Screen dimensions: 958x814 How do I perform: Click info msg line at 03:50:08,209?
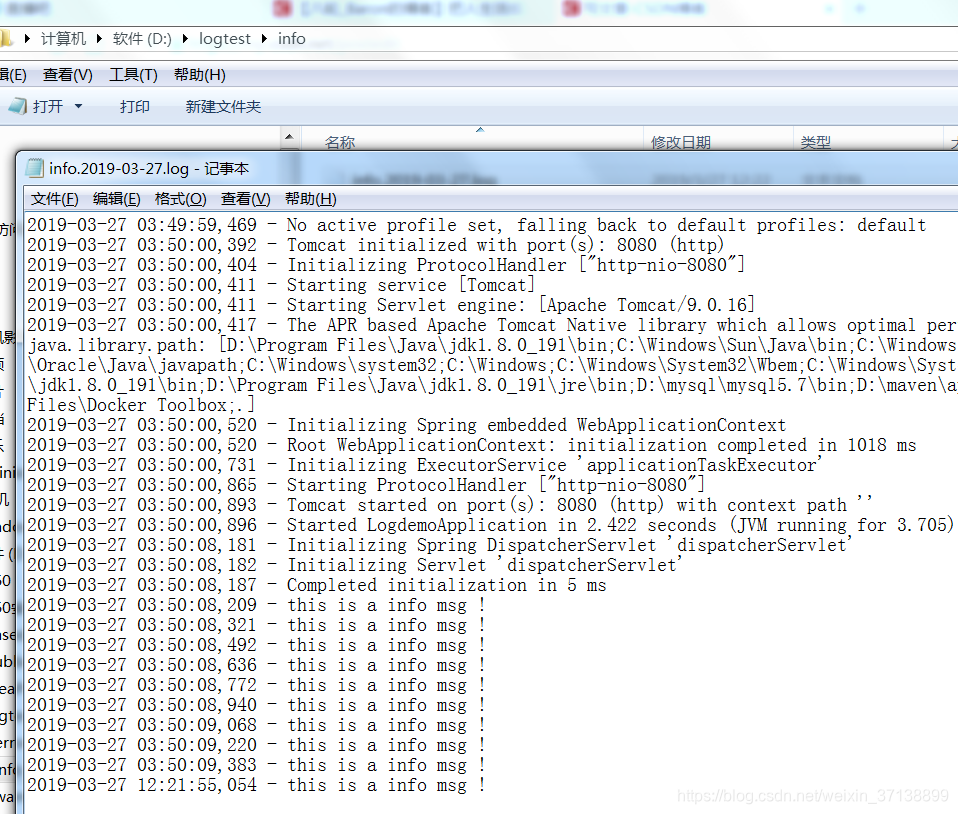coord(257,605)
